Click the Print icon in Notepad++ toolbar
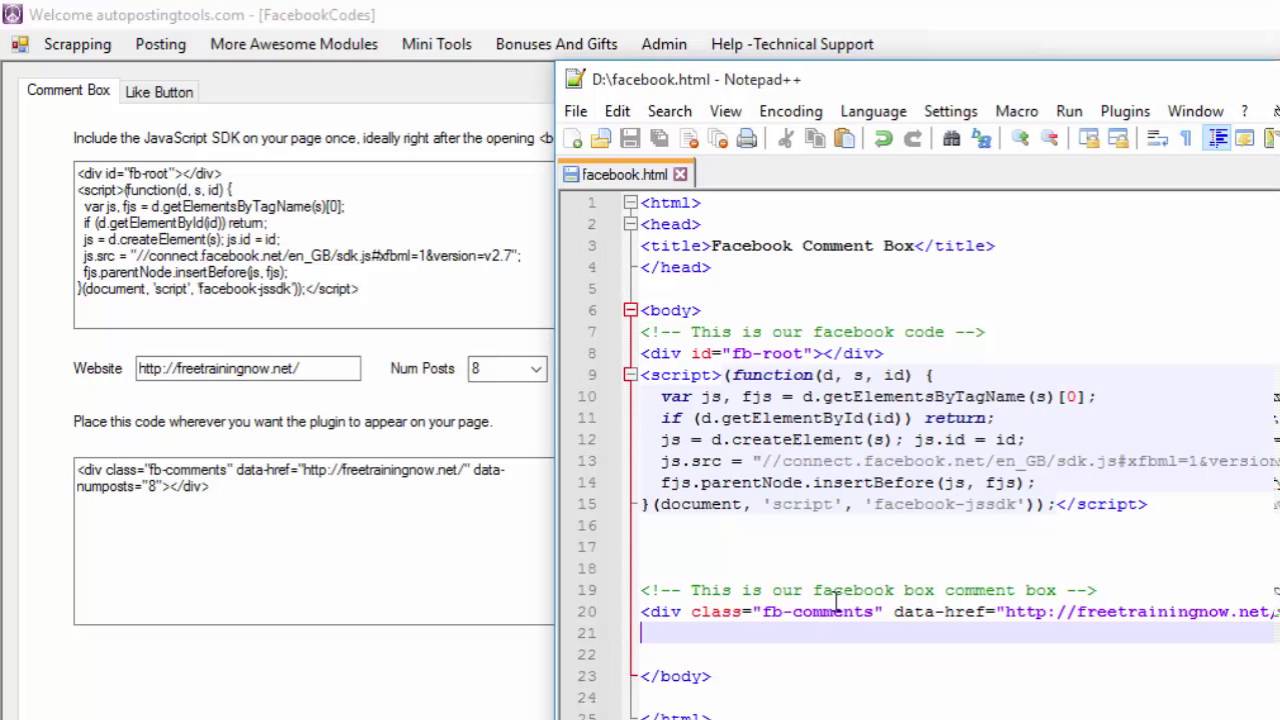Viewport: 1280px width, 720px height. [747, 139]
